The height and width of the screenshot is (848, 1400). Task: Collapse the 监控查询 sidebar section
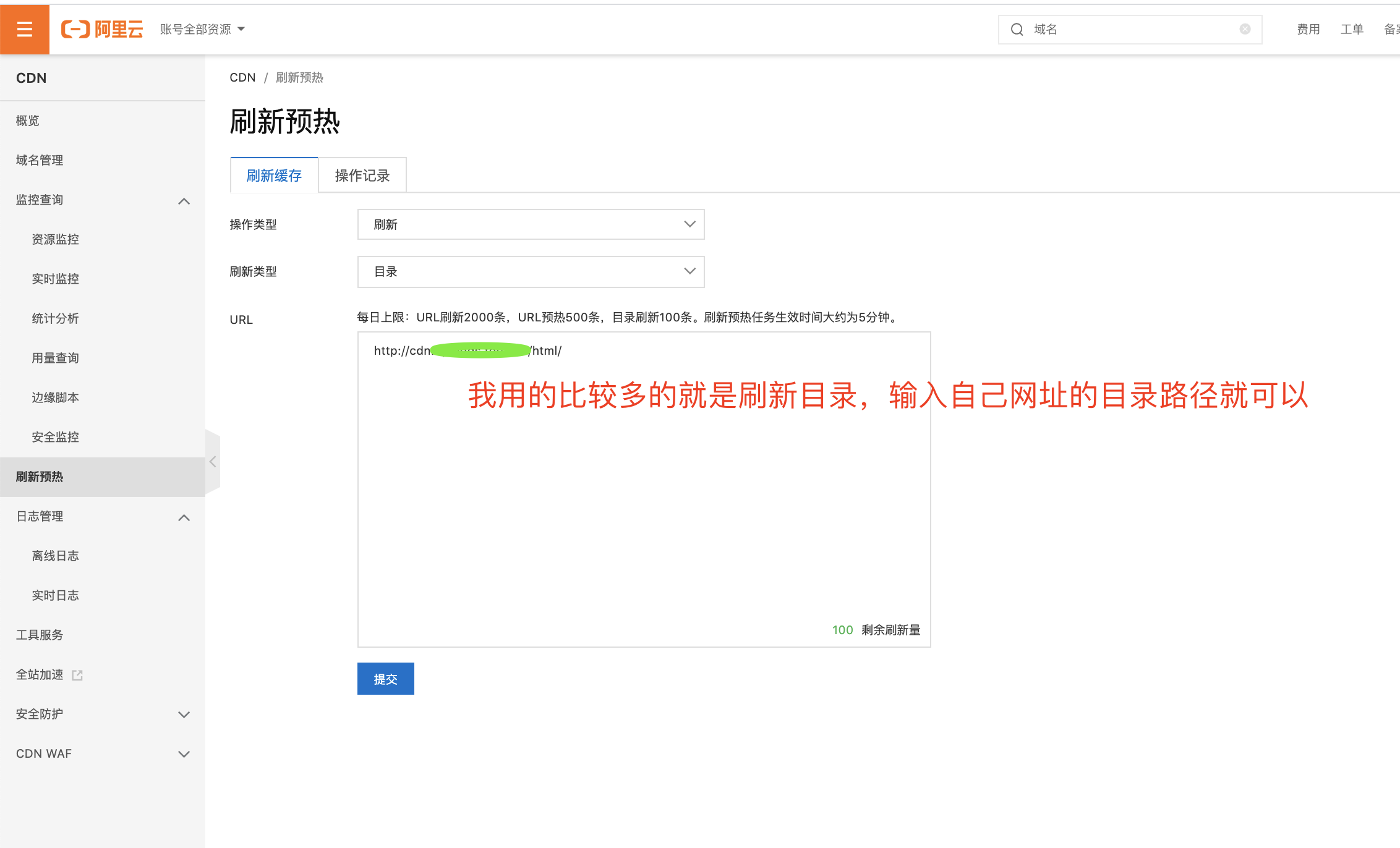(x=184, y=201)
